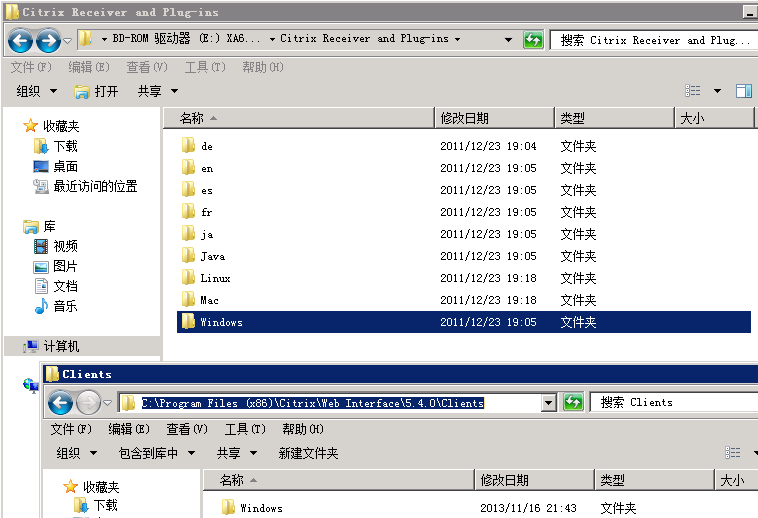Click 新建文件夹 new folder button

(308, 453)
